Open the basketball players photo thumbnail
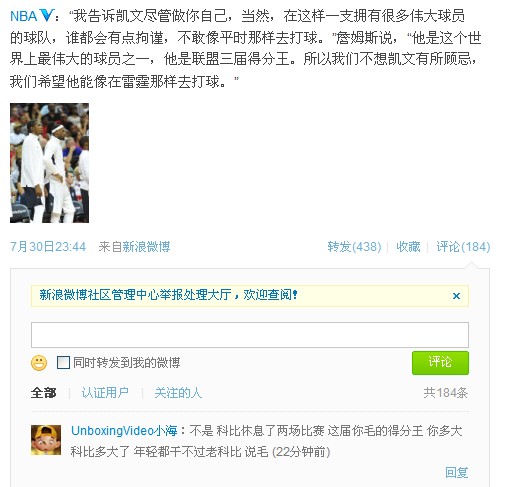This screenshot has width=505, height=487. (49, 163)
